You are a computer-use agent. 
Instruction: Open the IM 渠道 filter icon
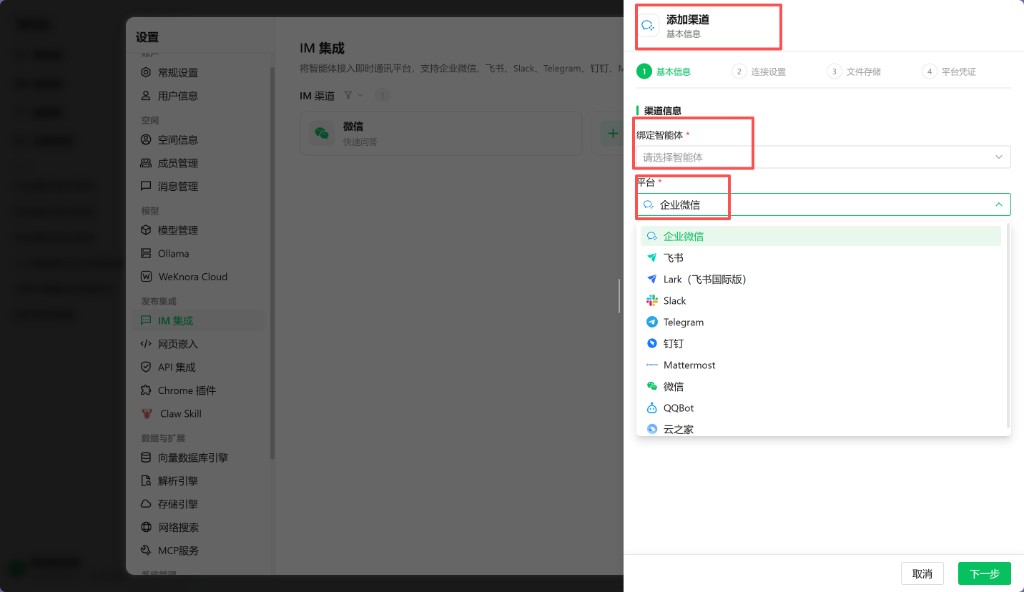coord(348,95)
